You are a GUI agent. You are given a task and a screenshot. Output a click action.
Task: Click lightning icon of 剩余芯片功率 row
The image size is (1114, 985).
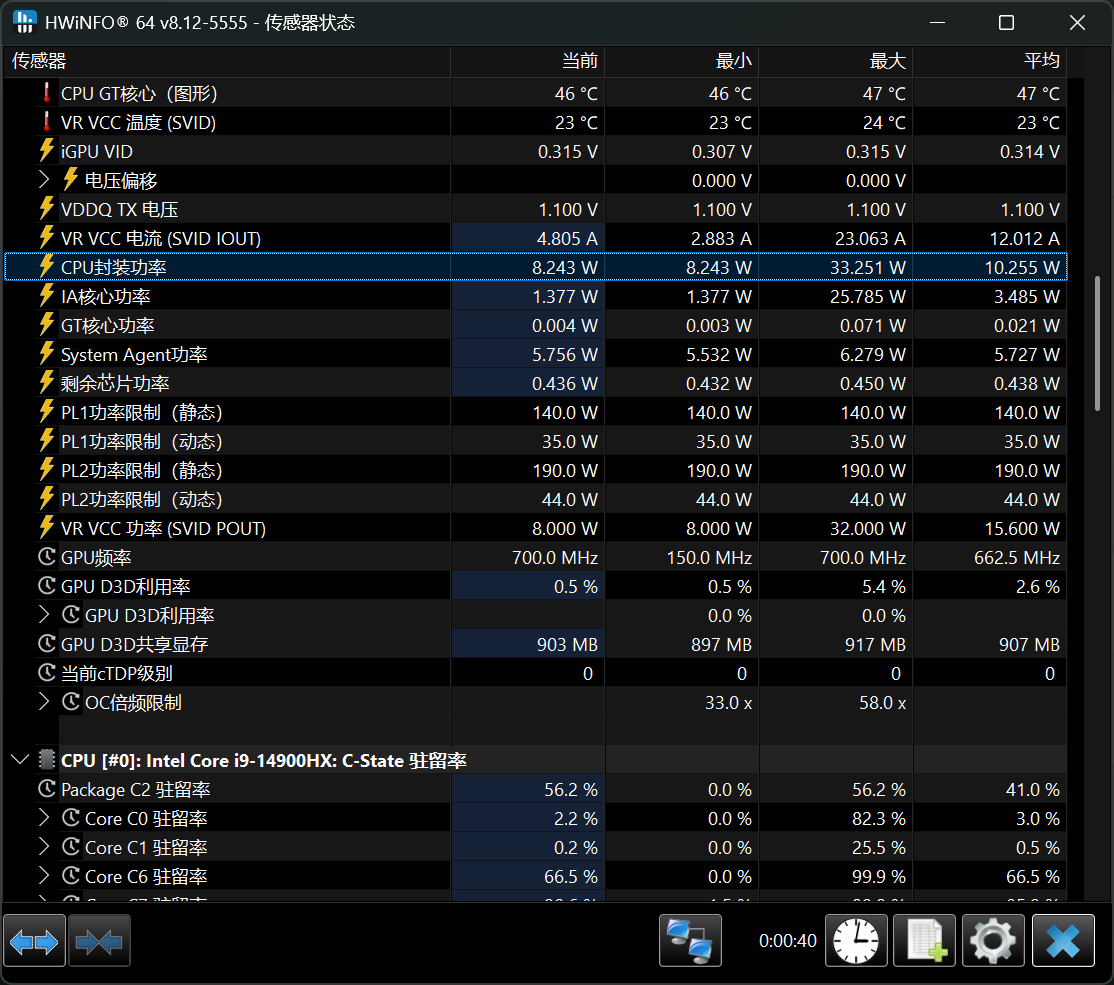click(x=46, y=383)
